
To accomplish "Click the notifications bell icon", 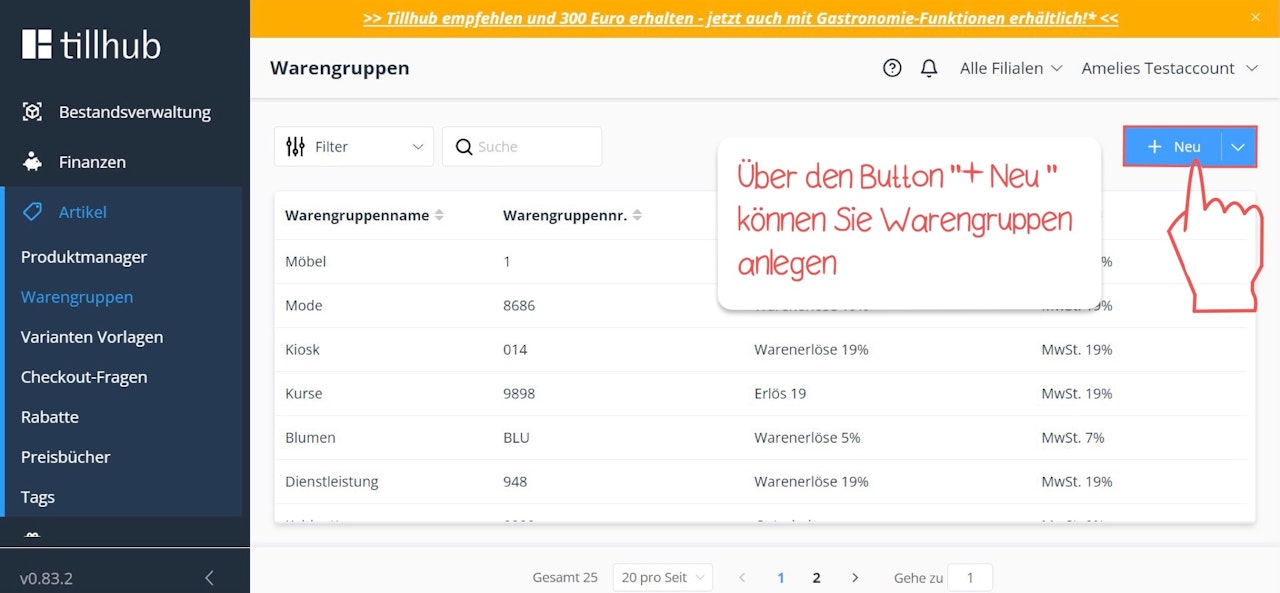I will (x=929, y=68).
